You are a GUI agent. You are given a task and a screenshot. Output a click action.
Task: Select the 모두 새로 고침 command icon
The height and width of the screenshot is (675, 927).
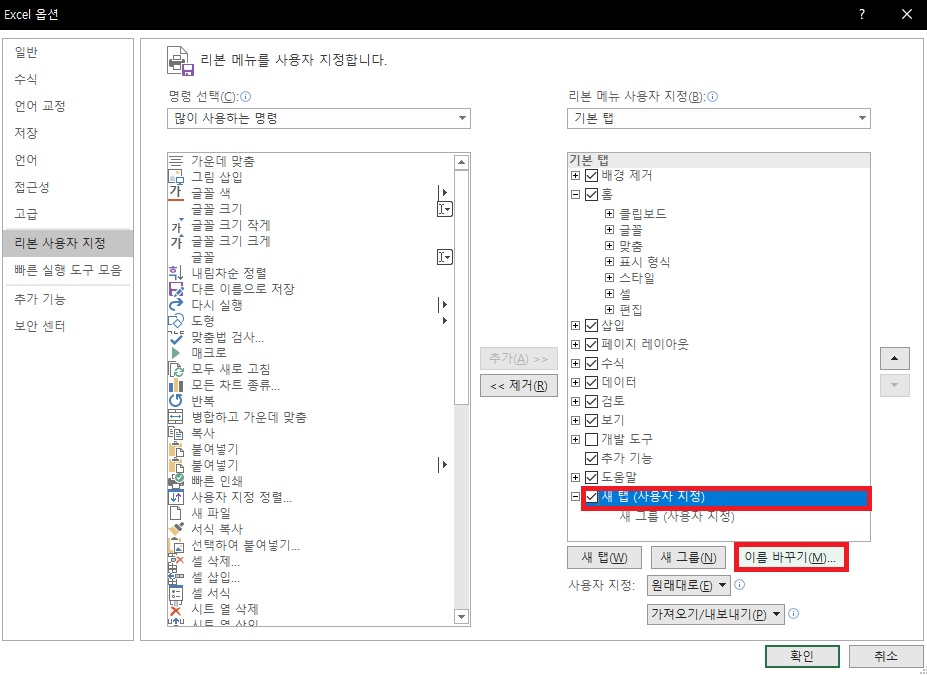(x=176, y=369)
